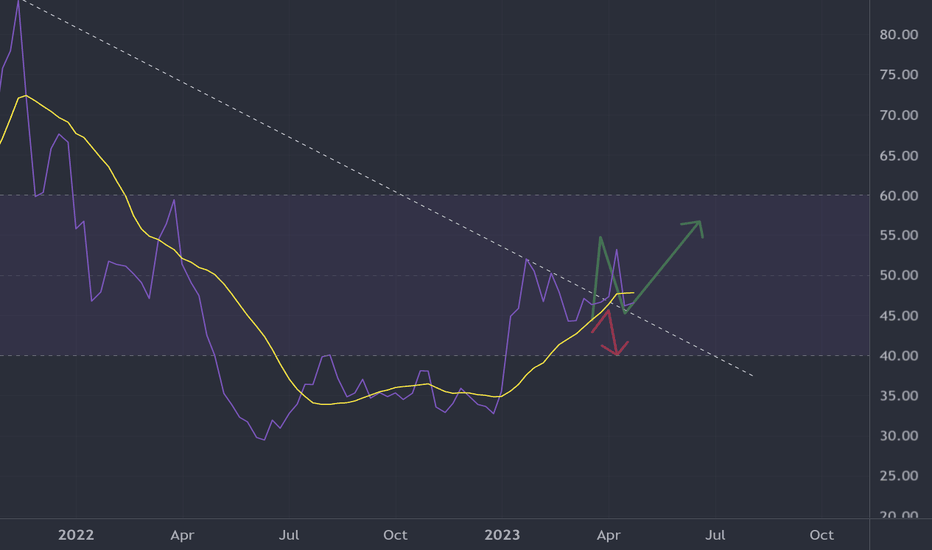Select the 80.00 price axis label
The width and height of the screenshot is (932, 550).
click(x=899, y=34)
